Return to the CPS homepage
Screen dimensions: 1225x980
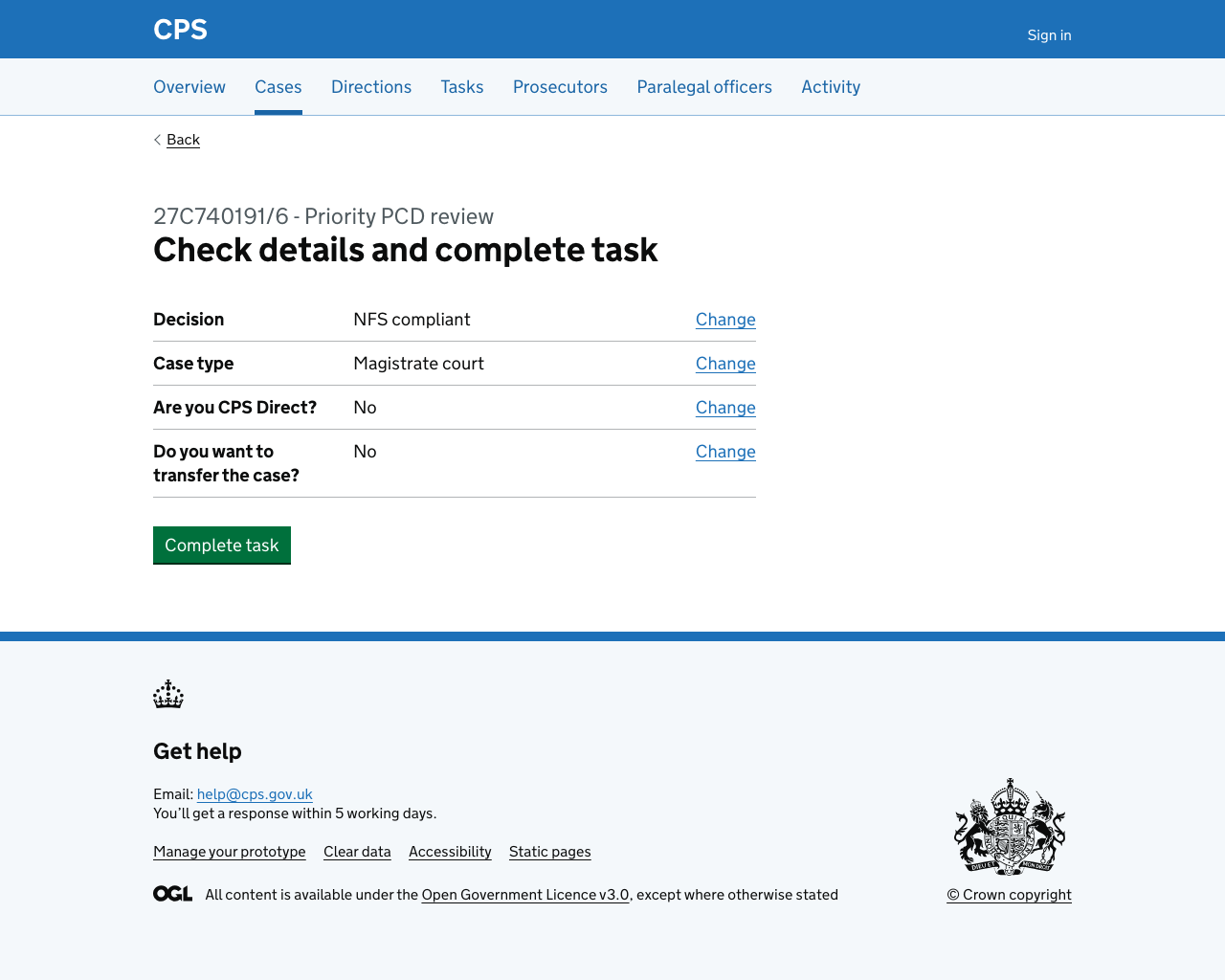pyautogui.click(x=180, y=29)
